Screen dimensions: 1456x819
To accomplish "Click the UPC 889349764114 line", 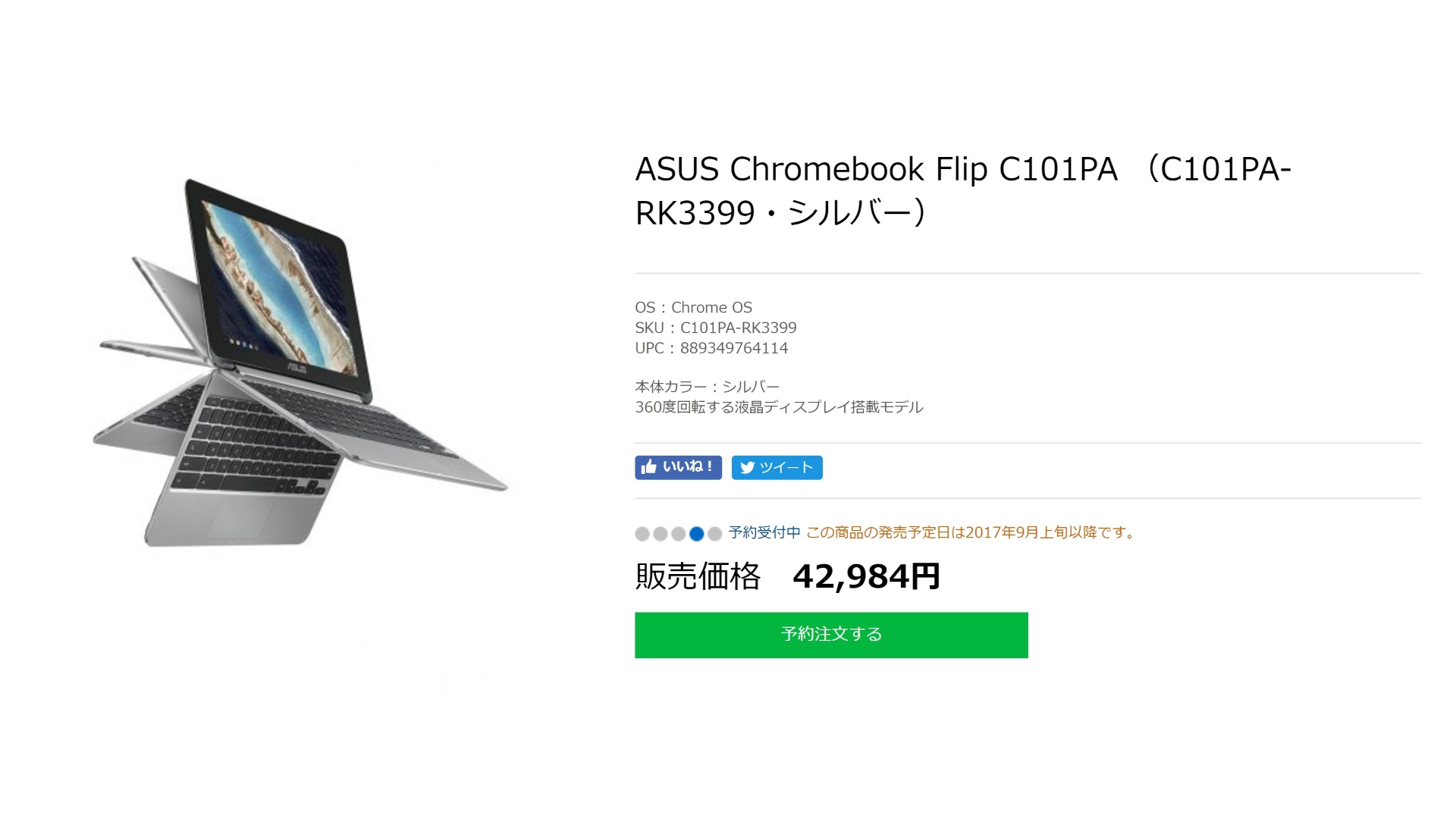I will pyautogui.click(x=711, y=348).
